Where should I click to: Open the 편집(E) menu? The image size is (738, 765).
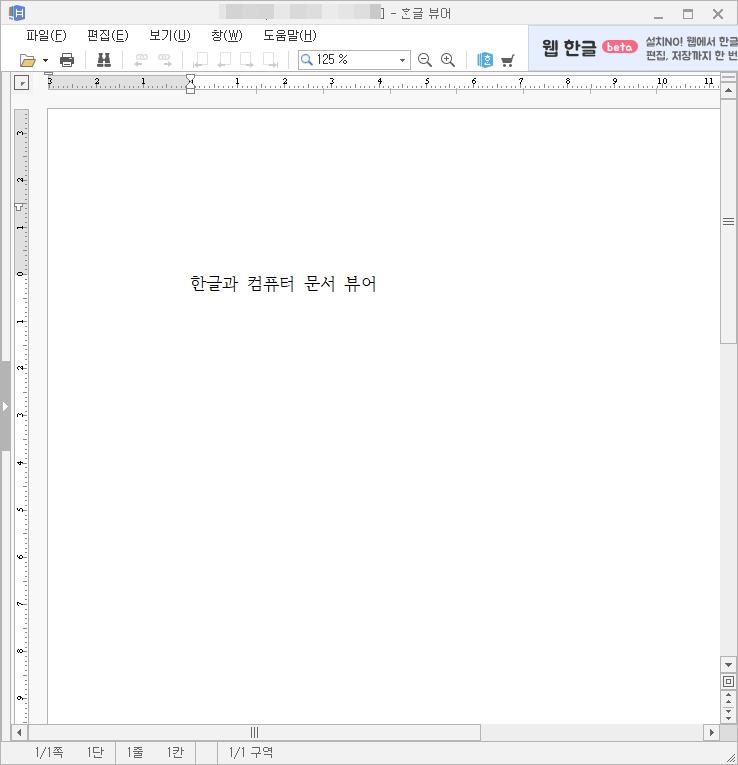108,35
